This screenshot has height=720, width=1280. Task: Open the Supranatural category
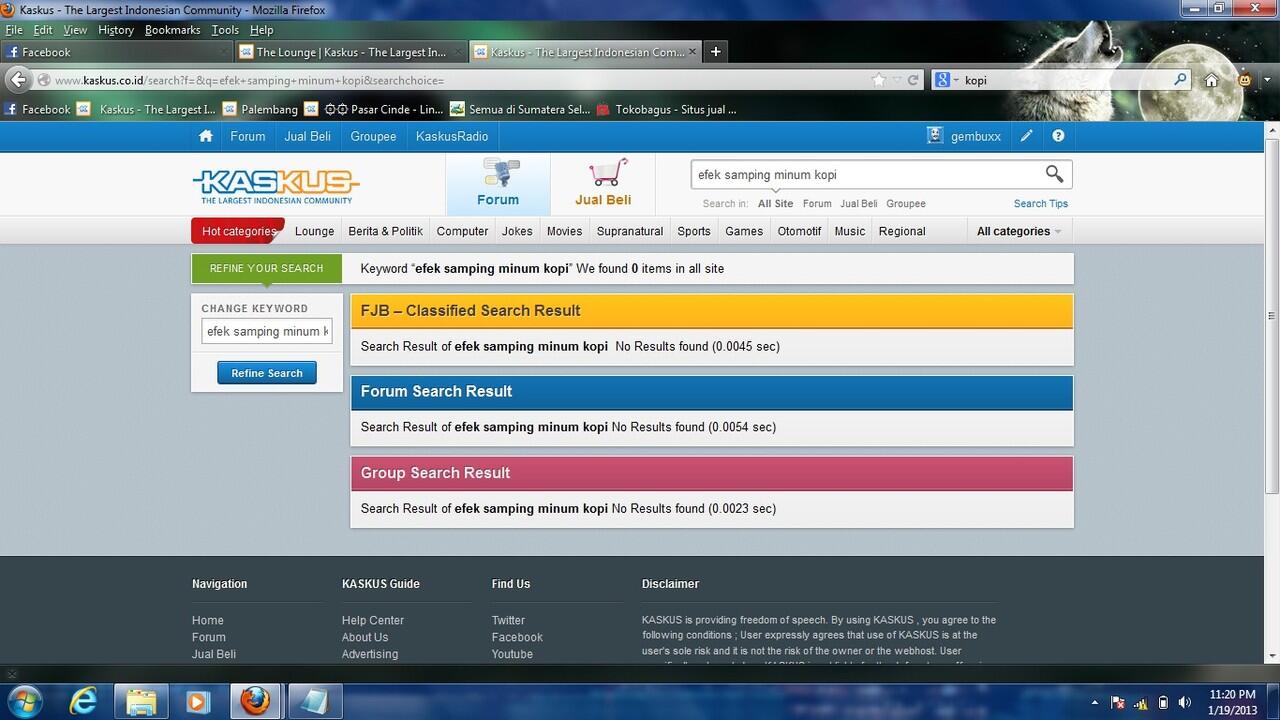pos(630,231)
